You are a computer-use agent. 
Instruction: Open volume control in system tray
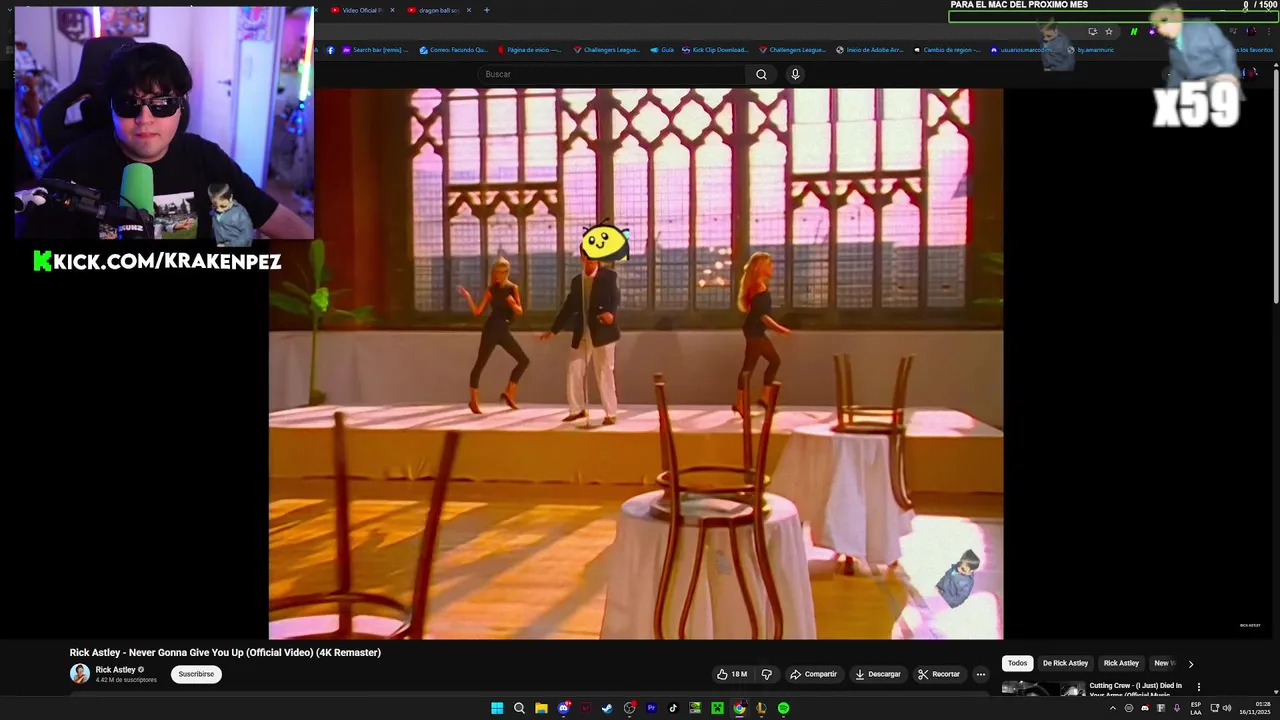pos(1227,708)
